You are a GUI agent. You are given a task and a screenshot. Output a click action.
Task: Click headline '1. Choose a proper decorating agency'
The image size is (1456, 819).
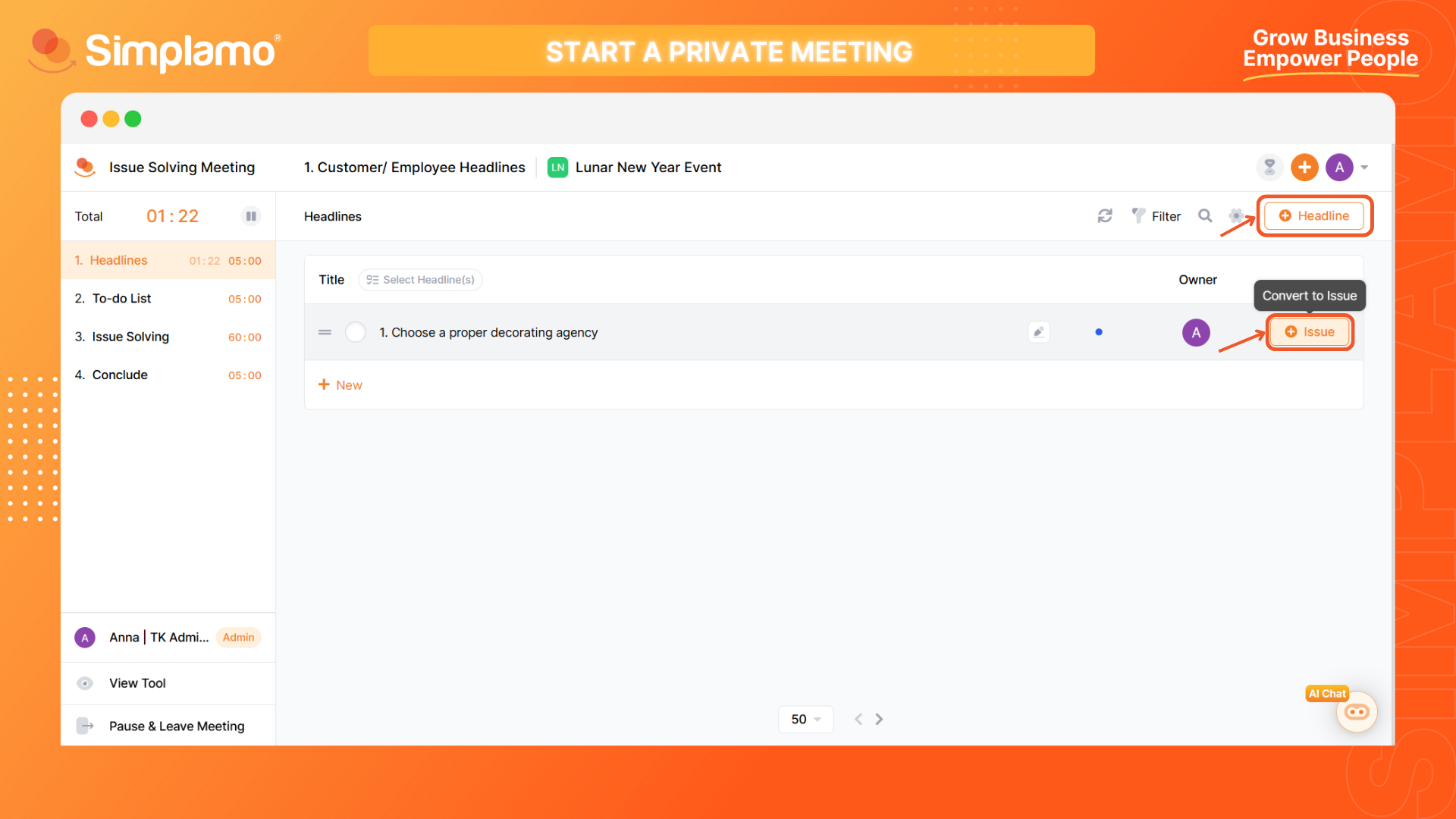click(x=488, y=332)
